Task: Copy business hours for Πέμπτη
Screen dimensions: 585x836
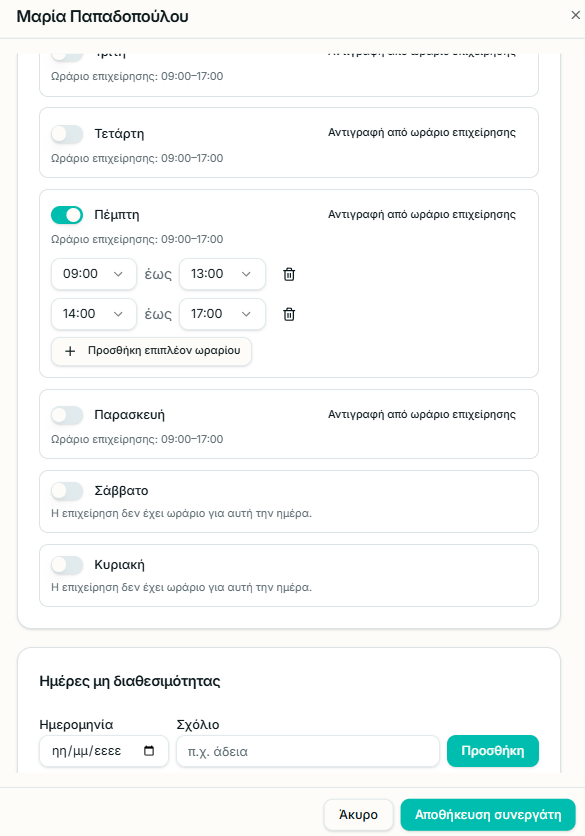Action: (x=422, y=214)
